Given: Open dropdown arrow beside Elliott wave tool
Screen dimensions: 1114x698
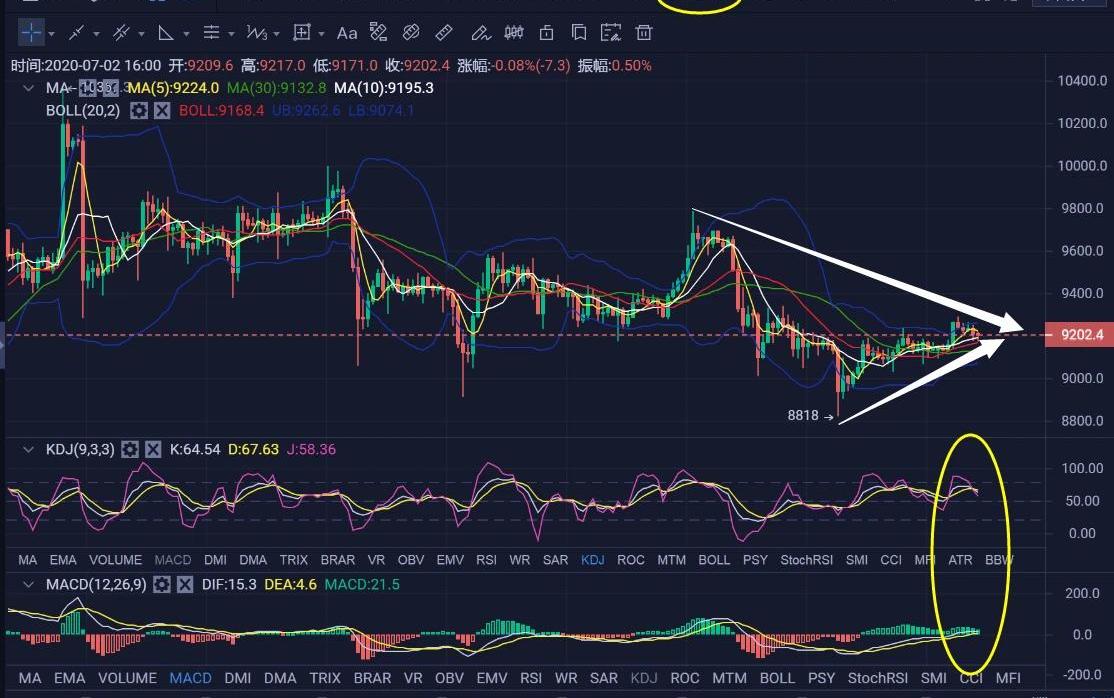Looking at the screenshot, I should coord(276,34).
